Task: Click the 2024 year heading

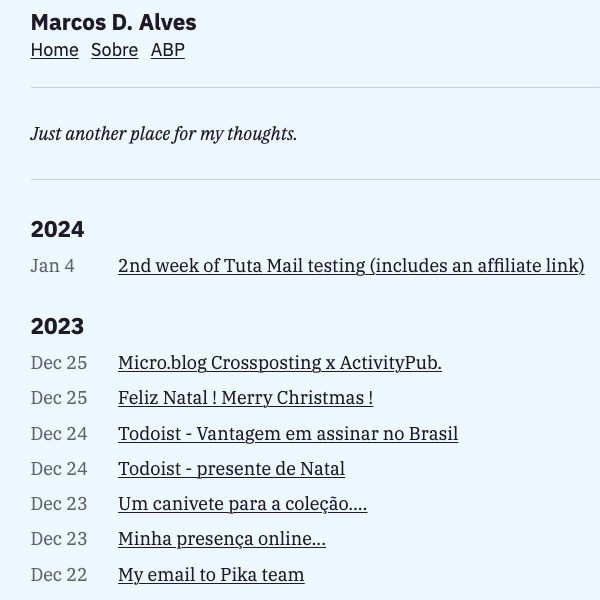Action: click(x=57, y=229)
